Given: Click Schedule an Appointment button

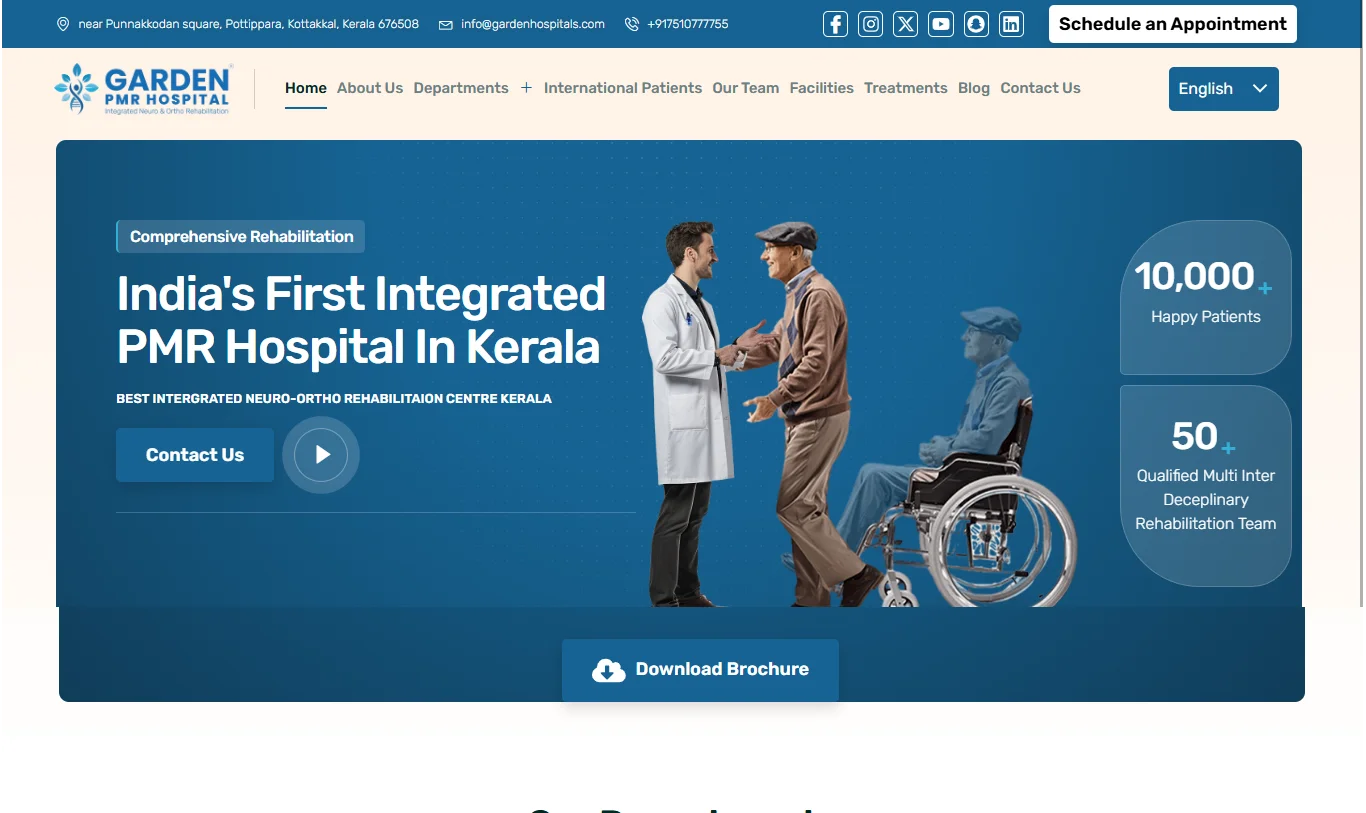Looking at the screenshot, I should pos(1173,24).
